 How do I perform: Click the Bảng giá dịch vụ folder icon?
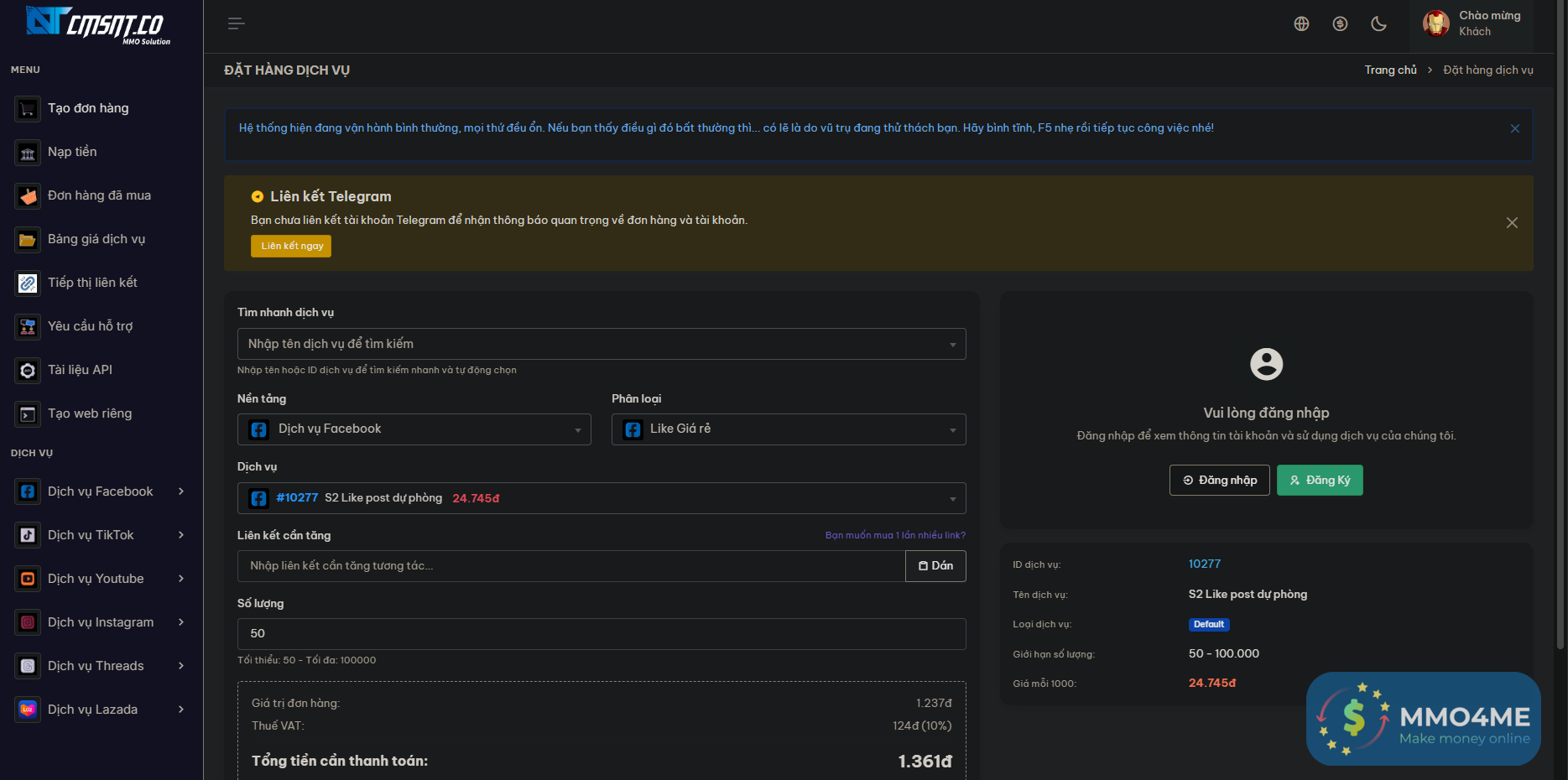[x=28, y=239]
